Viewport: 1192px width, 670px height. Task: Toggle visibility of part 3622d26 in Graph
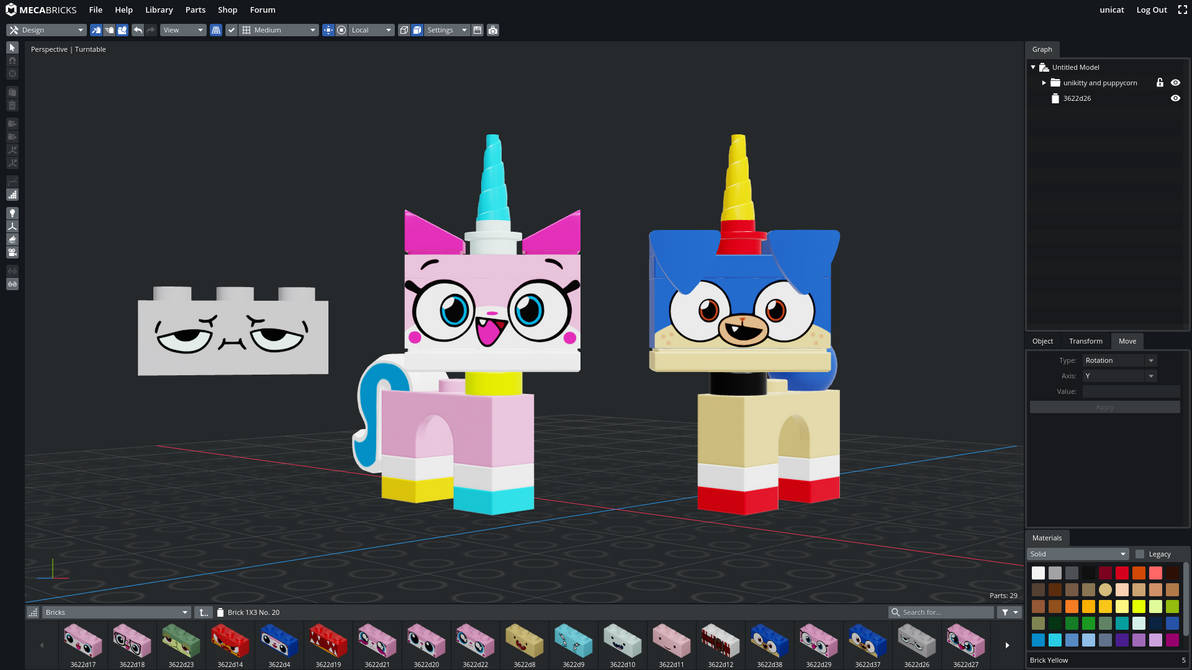tap(1175, 98)
